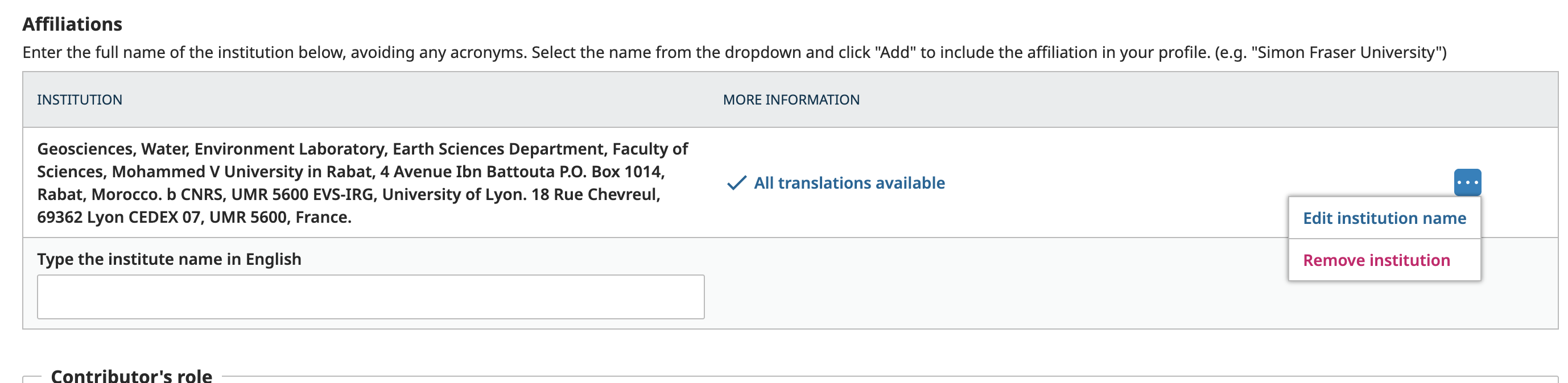Click the Contributor's role section heading

point(131,375)
